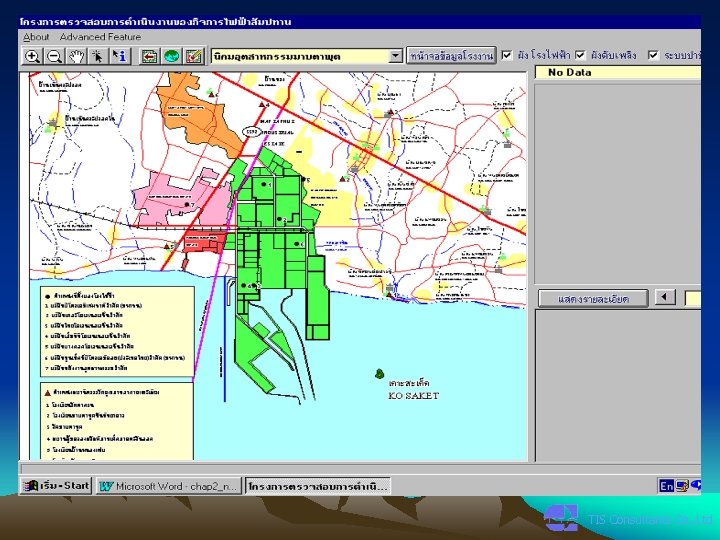Select the Thai project app taskbar item
The height and width of the screenshot is (540, 720).
318,486
